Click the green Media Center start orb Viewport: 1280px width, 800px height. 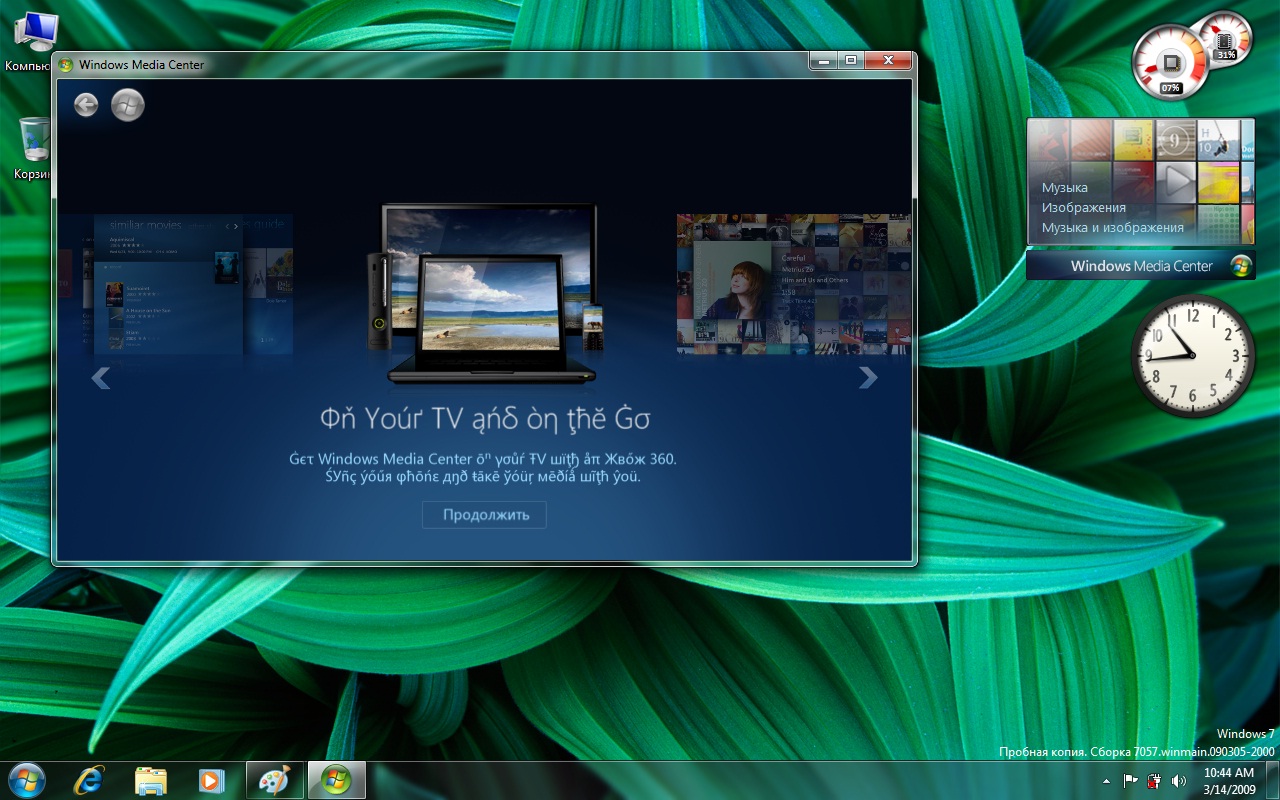(128, 104)
